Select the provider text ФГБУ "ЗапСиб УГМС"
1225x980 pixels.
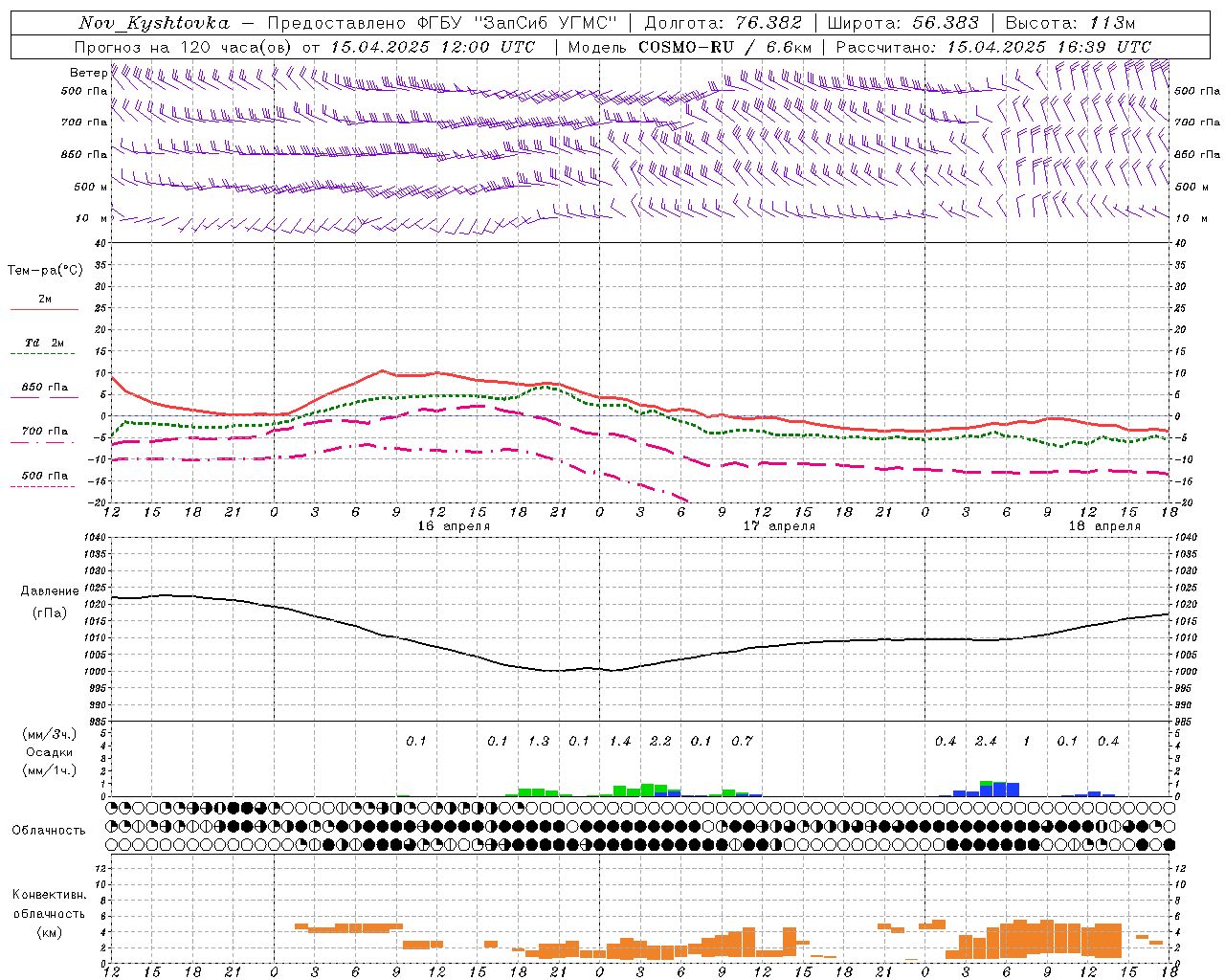point(518,23)
